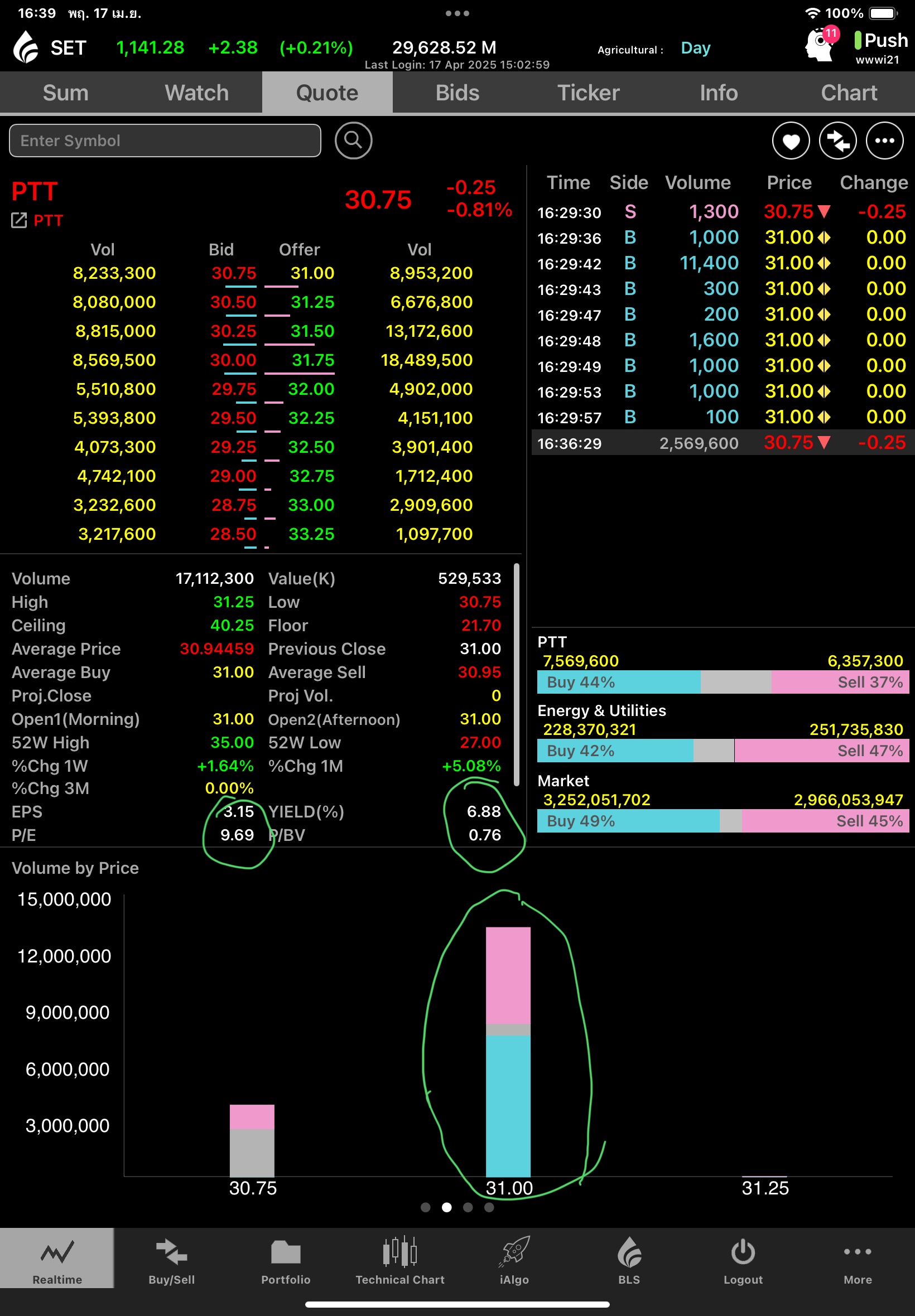This screenshot has height=1316, width=915.
Task: Tap the red PTT symbol heading
Action: (35, 191)
